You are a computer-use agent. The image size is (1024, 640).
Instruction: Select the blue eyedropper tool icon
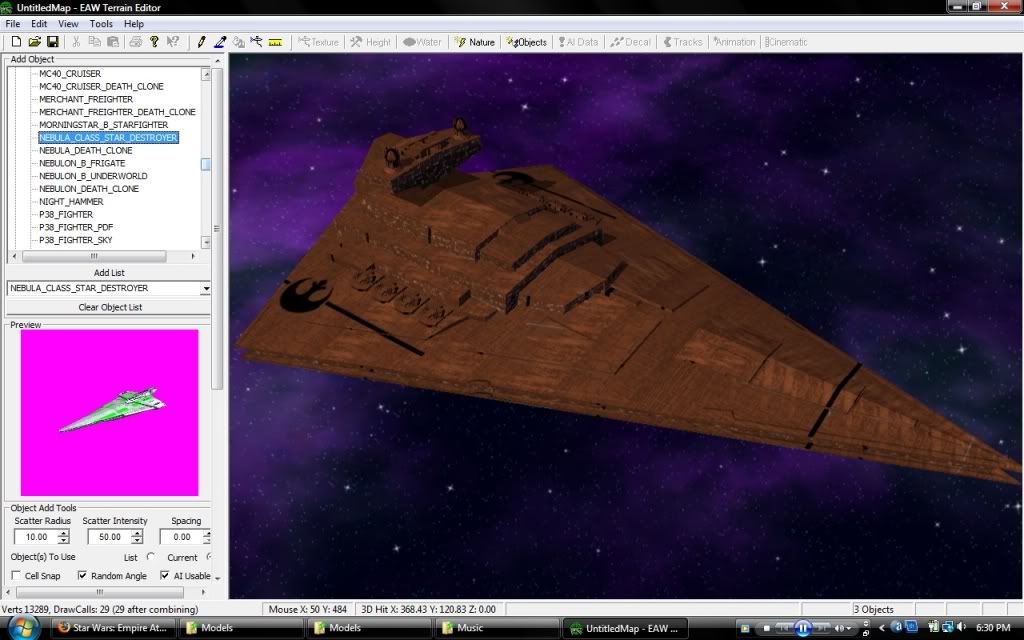tap(220, 42)
